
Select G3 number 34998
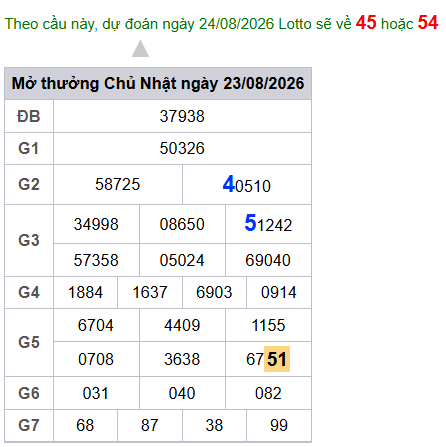pyautogui.click(x=96, y=224)
